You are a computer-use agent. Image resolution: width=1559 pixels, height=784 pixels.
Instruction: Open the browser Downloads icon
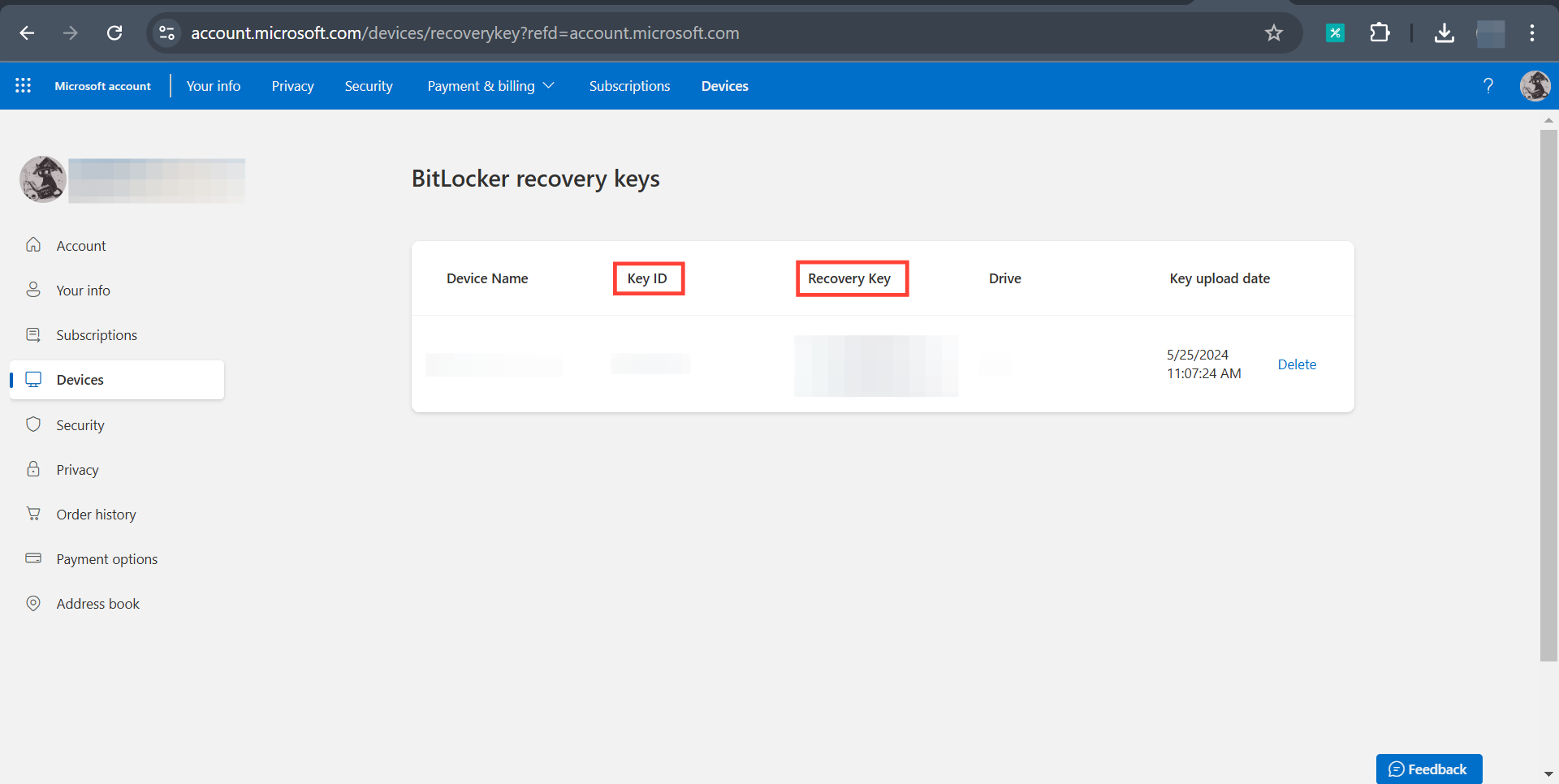[x=1445, y=32]
